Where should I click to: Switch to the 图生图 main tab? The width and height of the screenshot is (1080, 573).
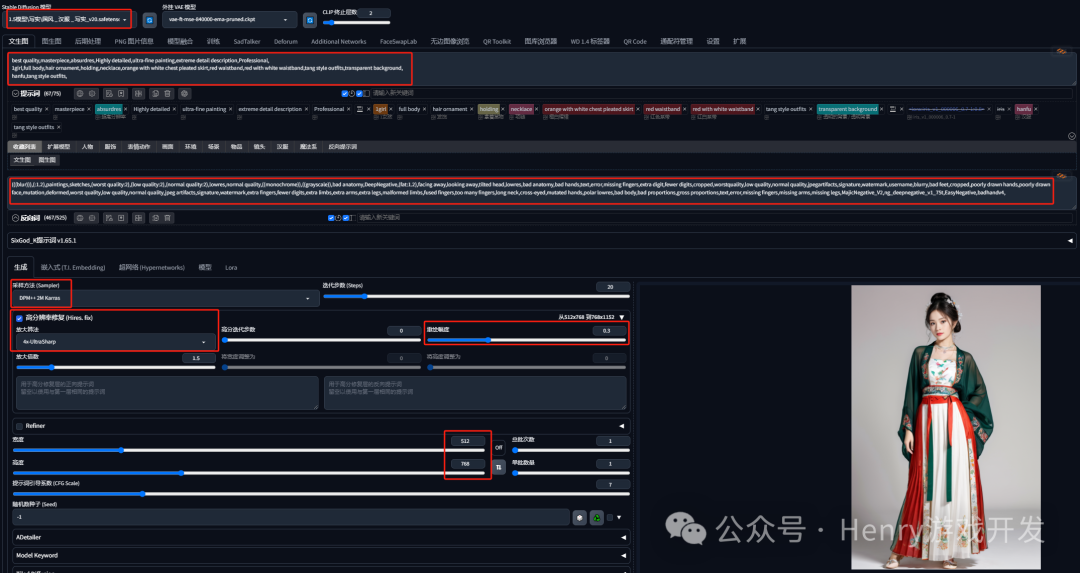click(x=52, y=41)
